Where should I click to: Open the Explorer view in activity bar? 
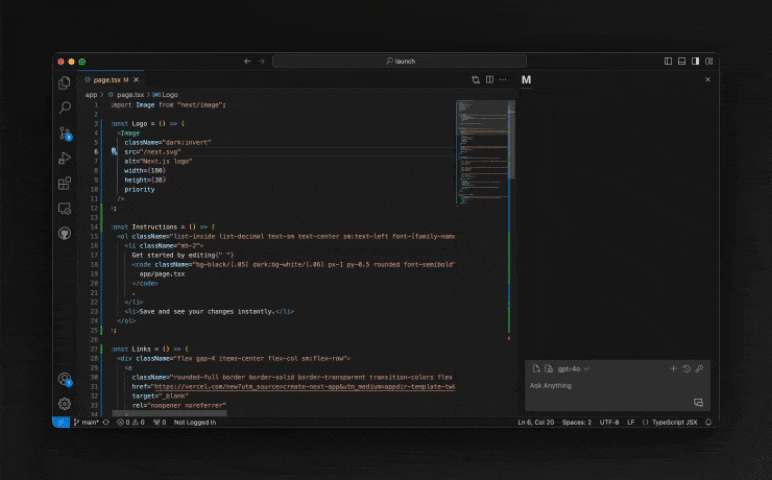pyautogui.click(x=64, y=83)
